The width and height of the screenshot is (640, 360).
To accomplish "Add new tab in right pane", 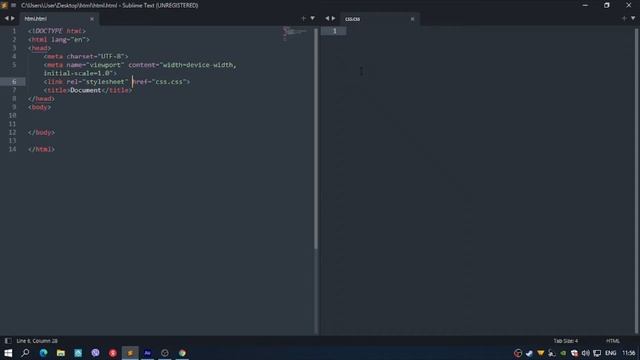I will (624, 18).
